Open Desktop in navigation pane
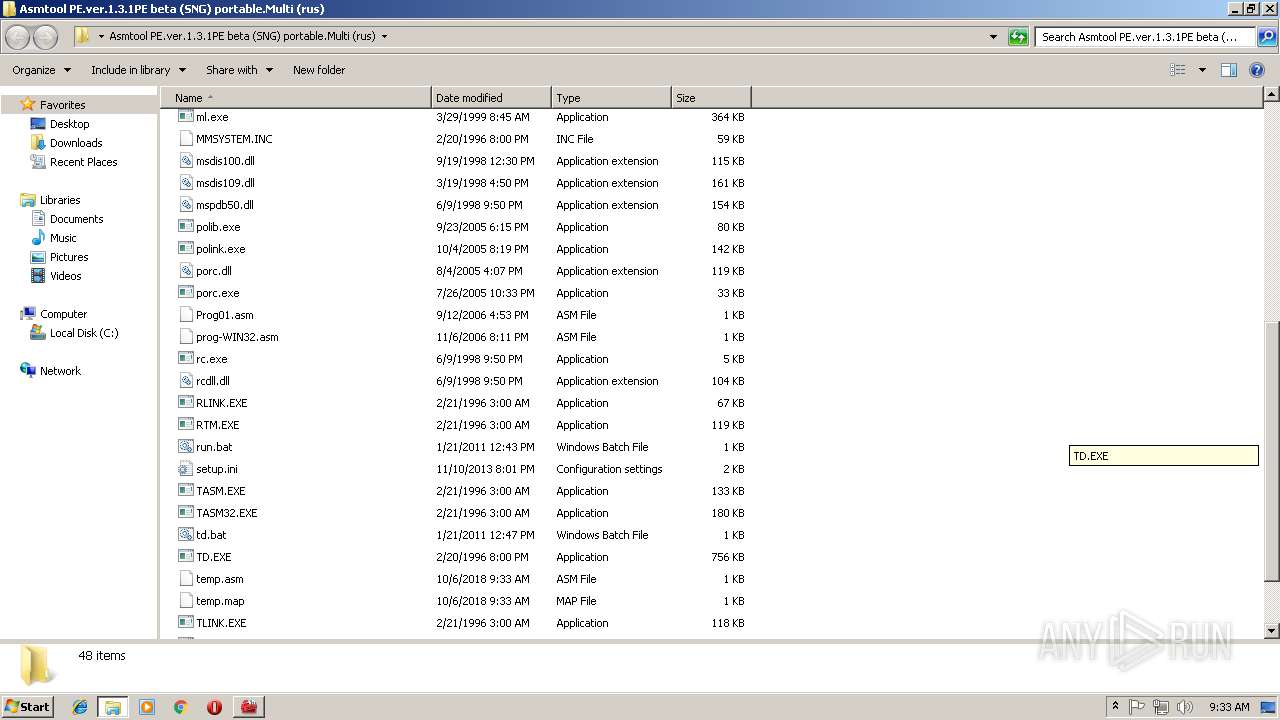The image size is (1280, 720). pos(69,124)
